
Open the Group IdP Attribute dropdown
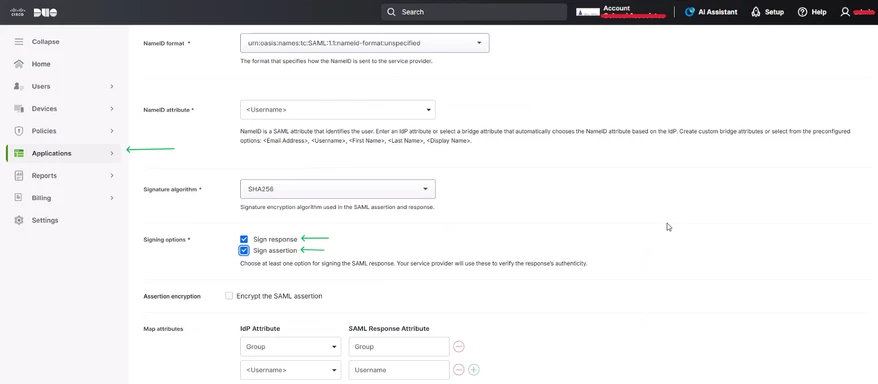[290, 346]
